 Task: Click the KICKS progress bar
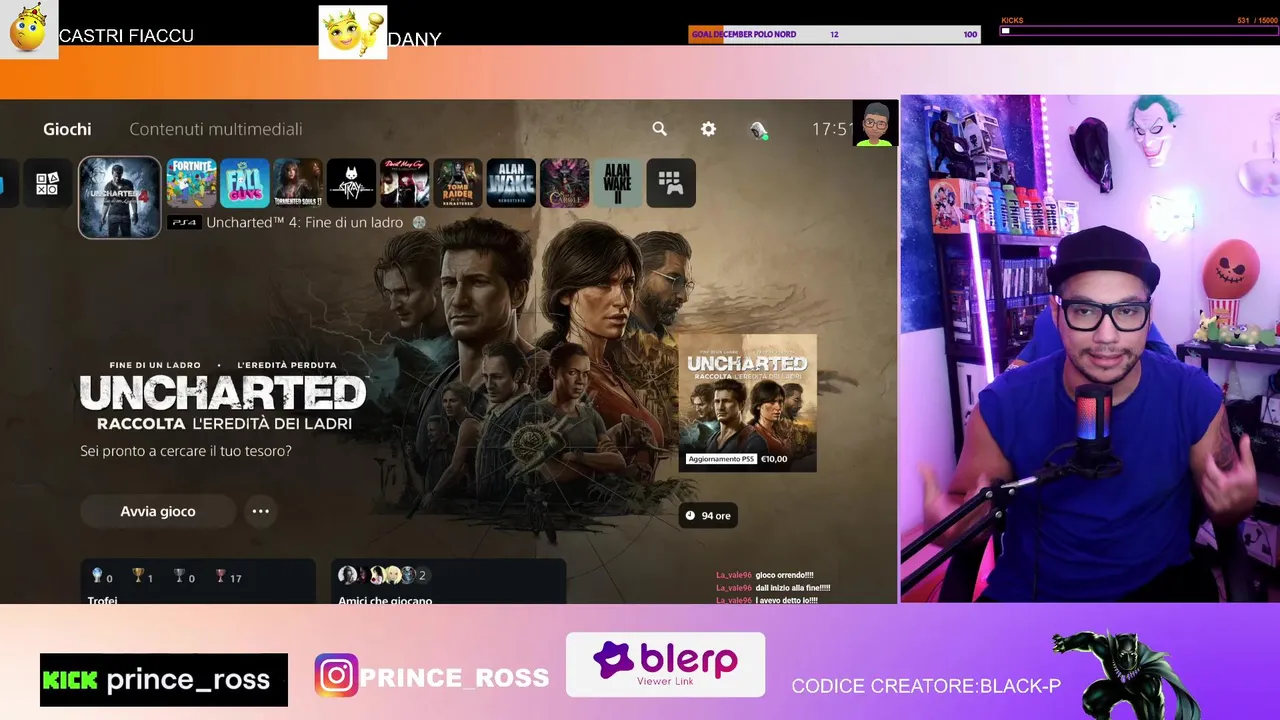[x=1139, y=31]
